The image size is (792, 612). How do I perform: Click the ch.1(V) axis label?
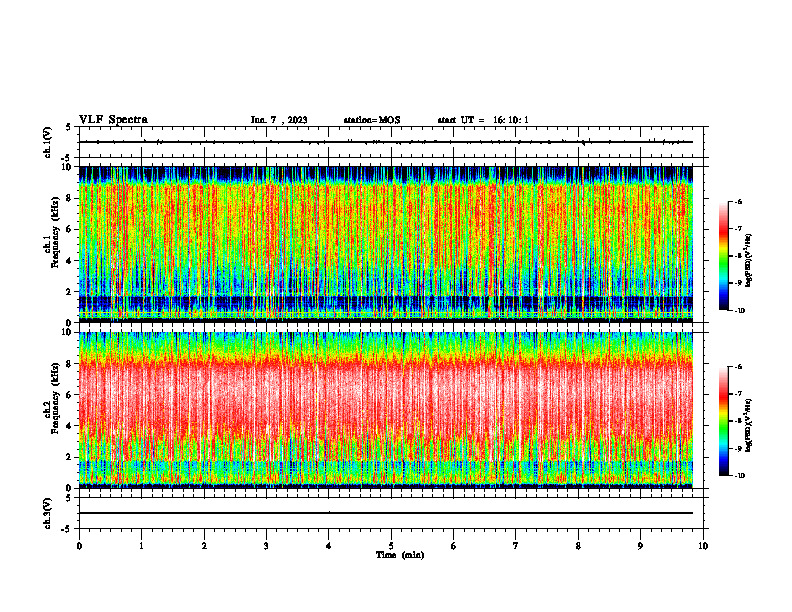tap(48, 142)
